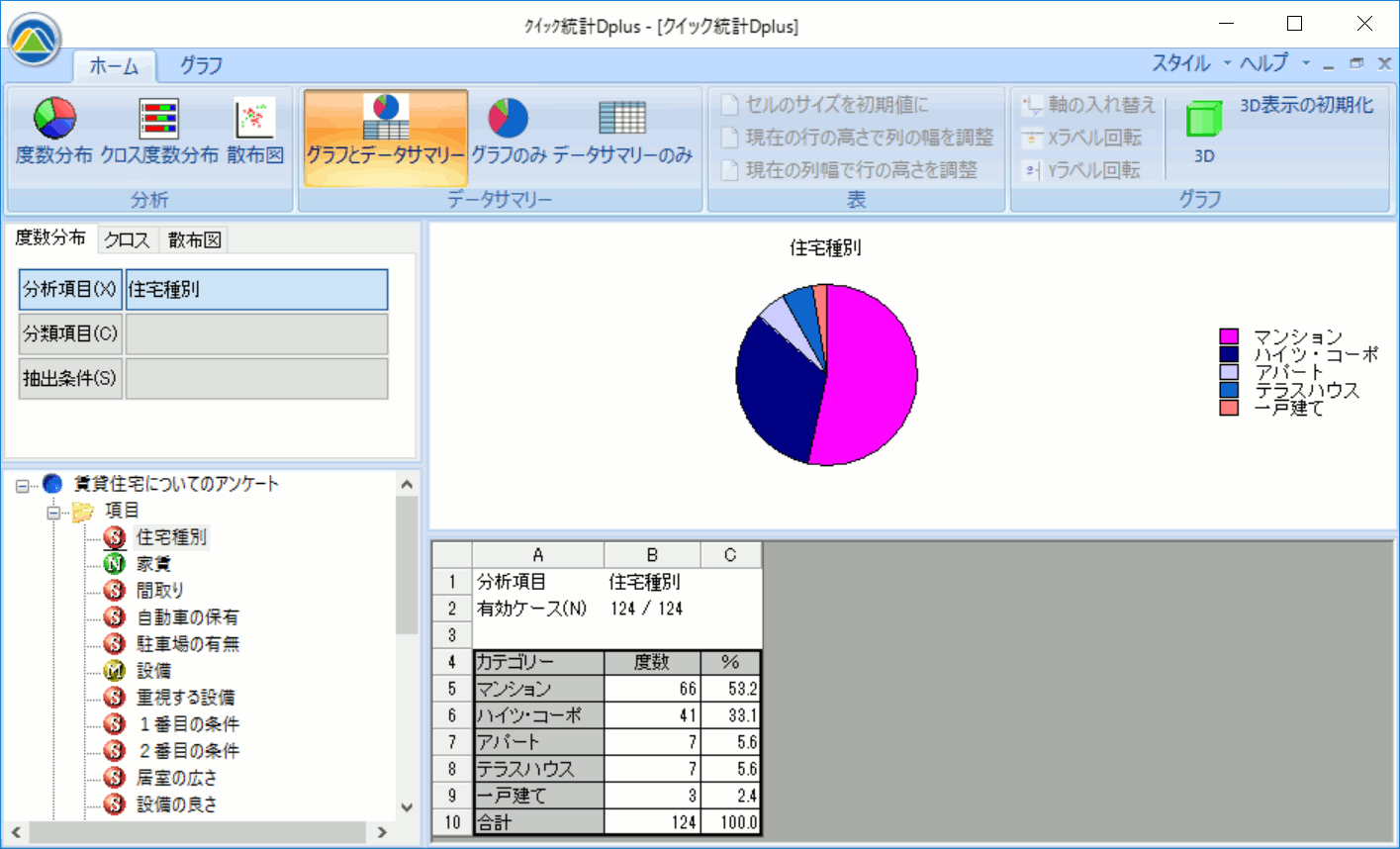Click the empty 分類項目 input field
1400x849 pixels.
(x=256, y=334)
